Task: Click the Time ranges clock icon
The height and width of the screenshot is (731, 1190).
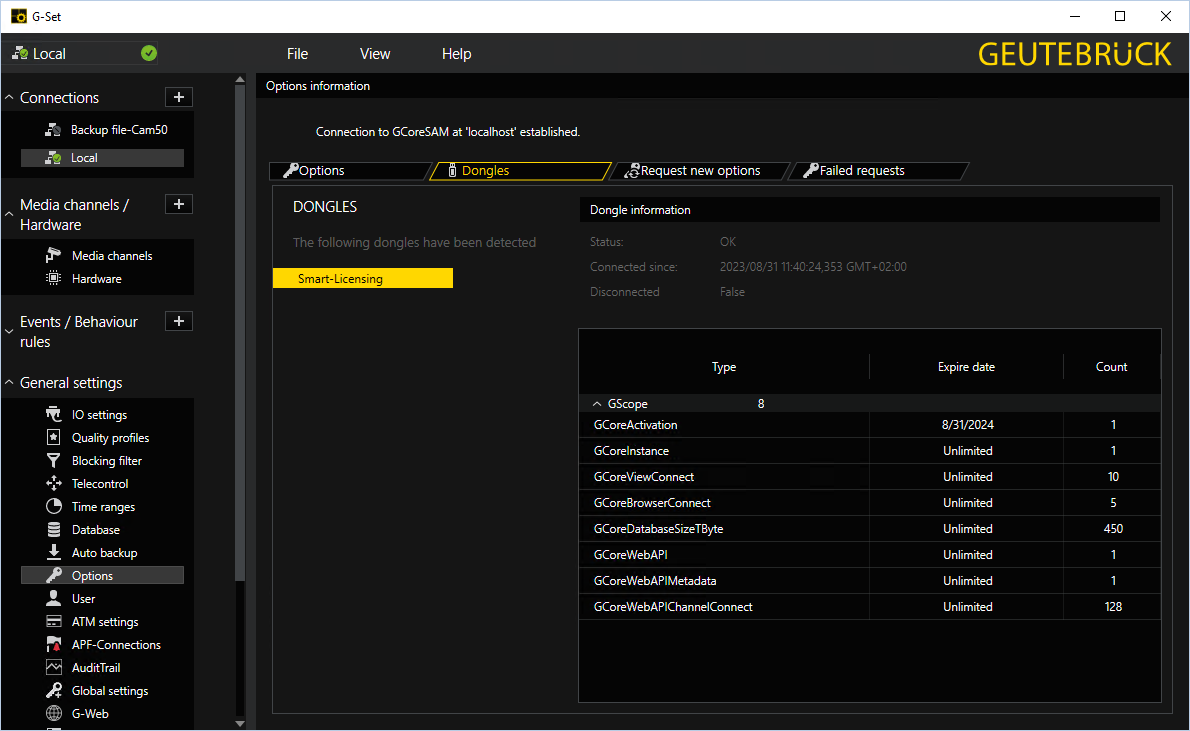Action: [x=54, y=507]
